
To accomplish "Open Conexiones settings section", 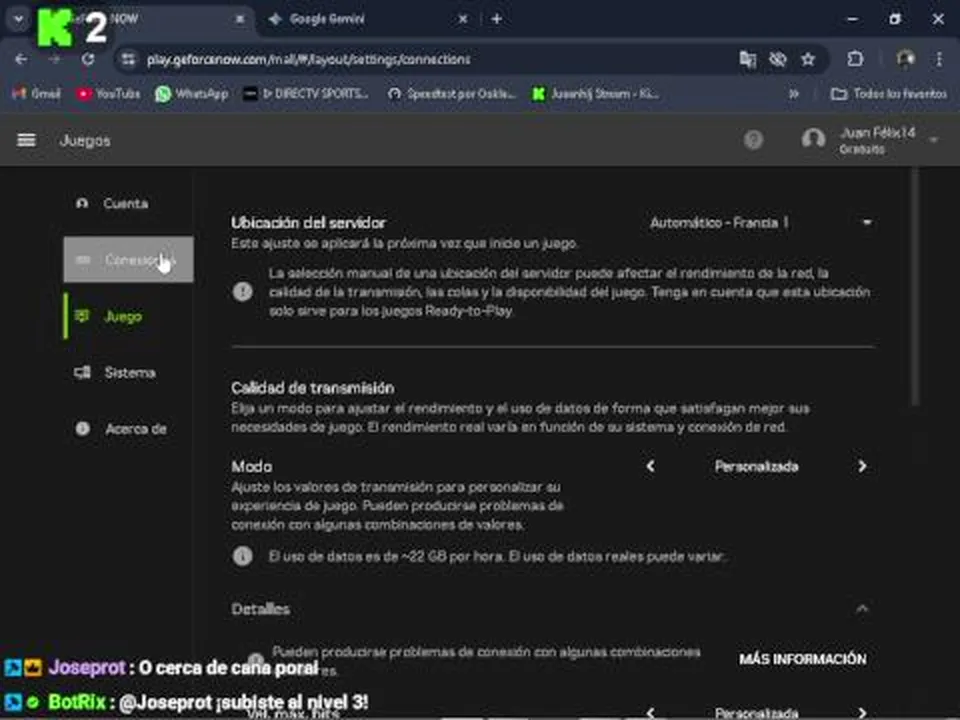I will click(x=128, y=260).
